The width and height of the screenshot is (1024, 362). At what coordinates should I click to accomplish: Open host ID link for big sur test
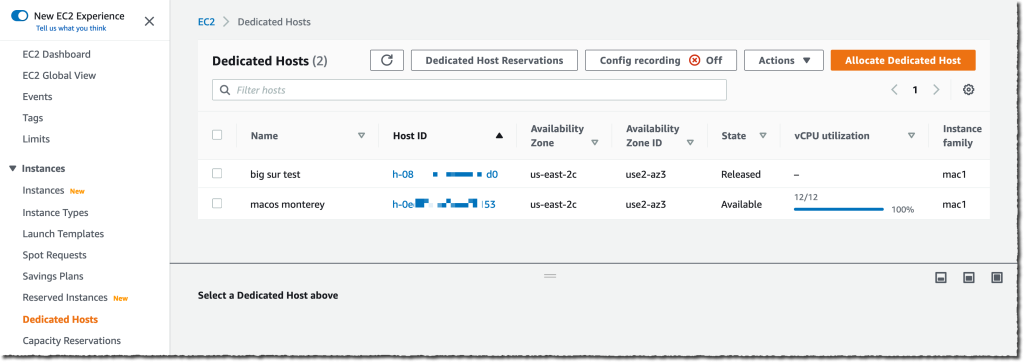tap(445, 174)
